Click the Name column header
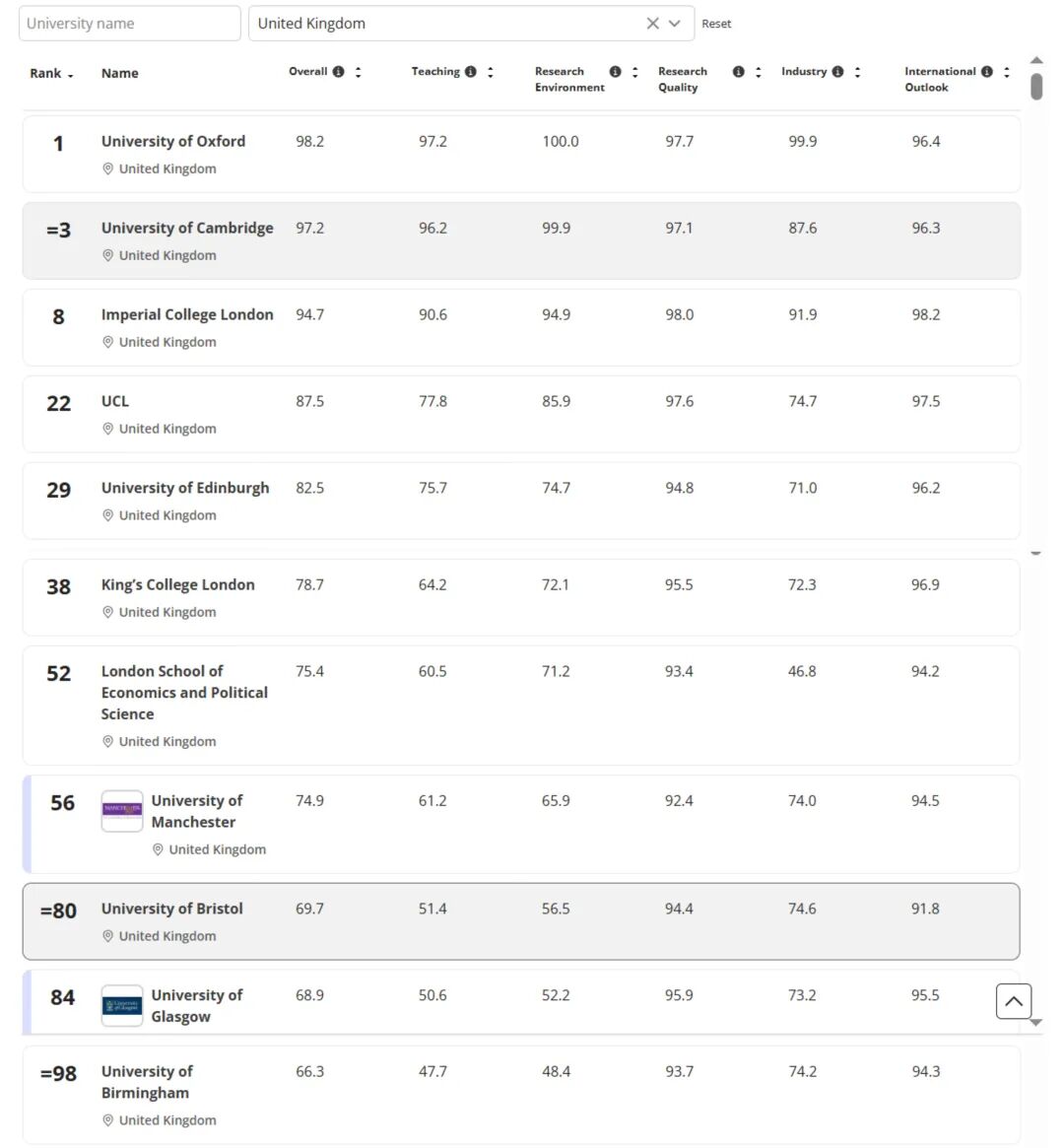Image resolution: width=1064 pixels, height=1148 pixels. (120, 74)
